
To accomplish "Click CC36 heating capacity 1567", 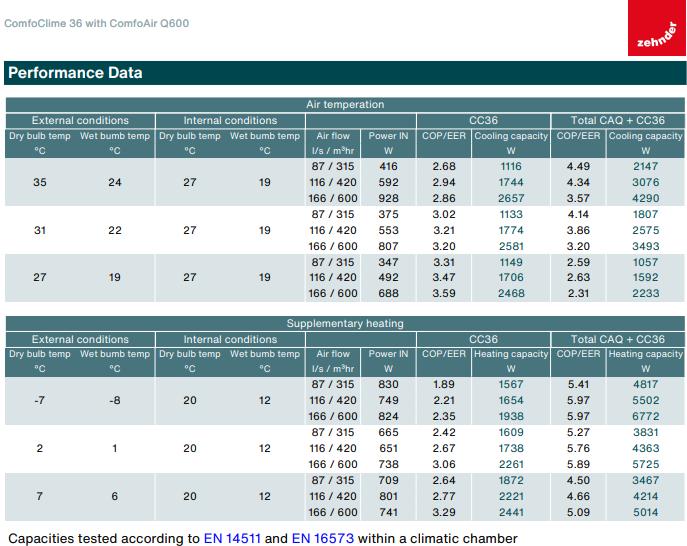I will click(511, 384).
